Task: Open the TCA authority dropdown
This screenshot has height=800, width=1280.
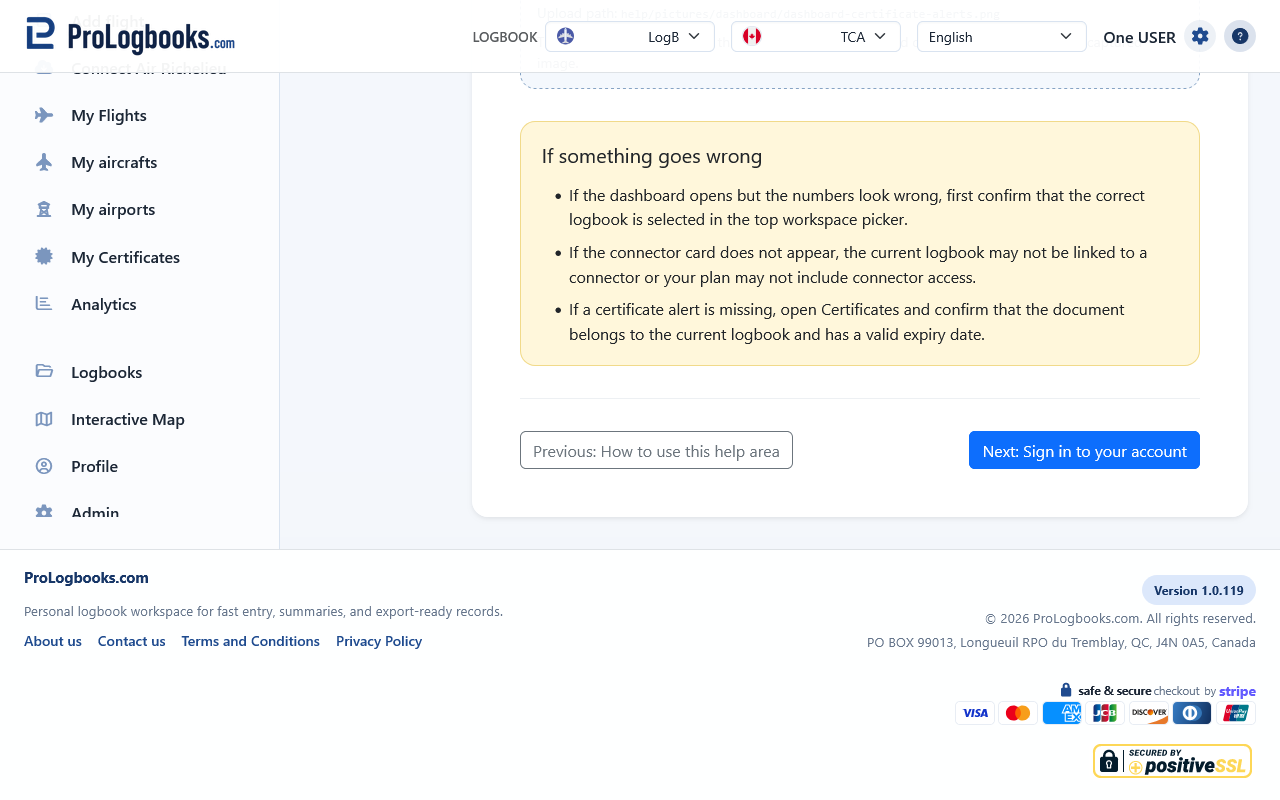Action: click(x=816, y=37)
